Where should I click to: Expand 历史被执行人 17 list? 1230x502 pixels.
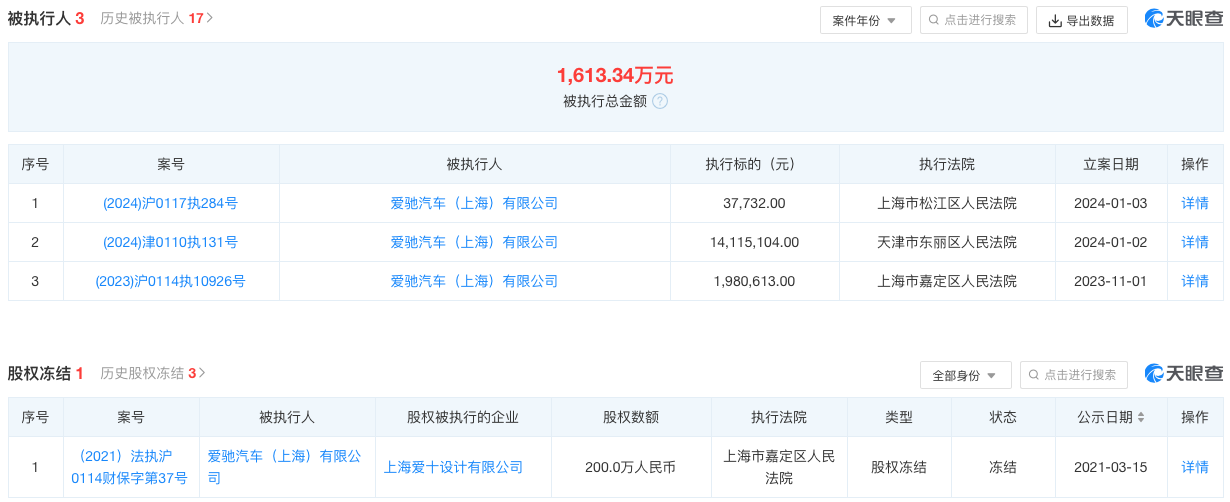click(157, 18)
